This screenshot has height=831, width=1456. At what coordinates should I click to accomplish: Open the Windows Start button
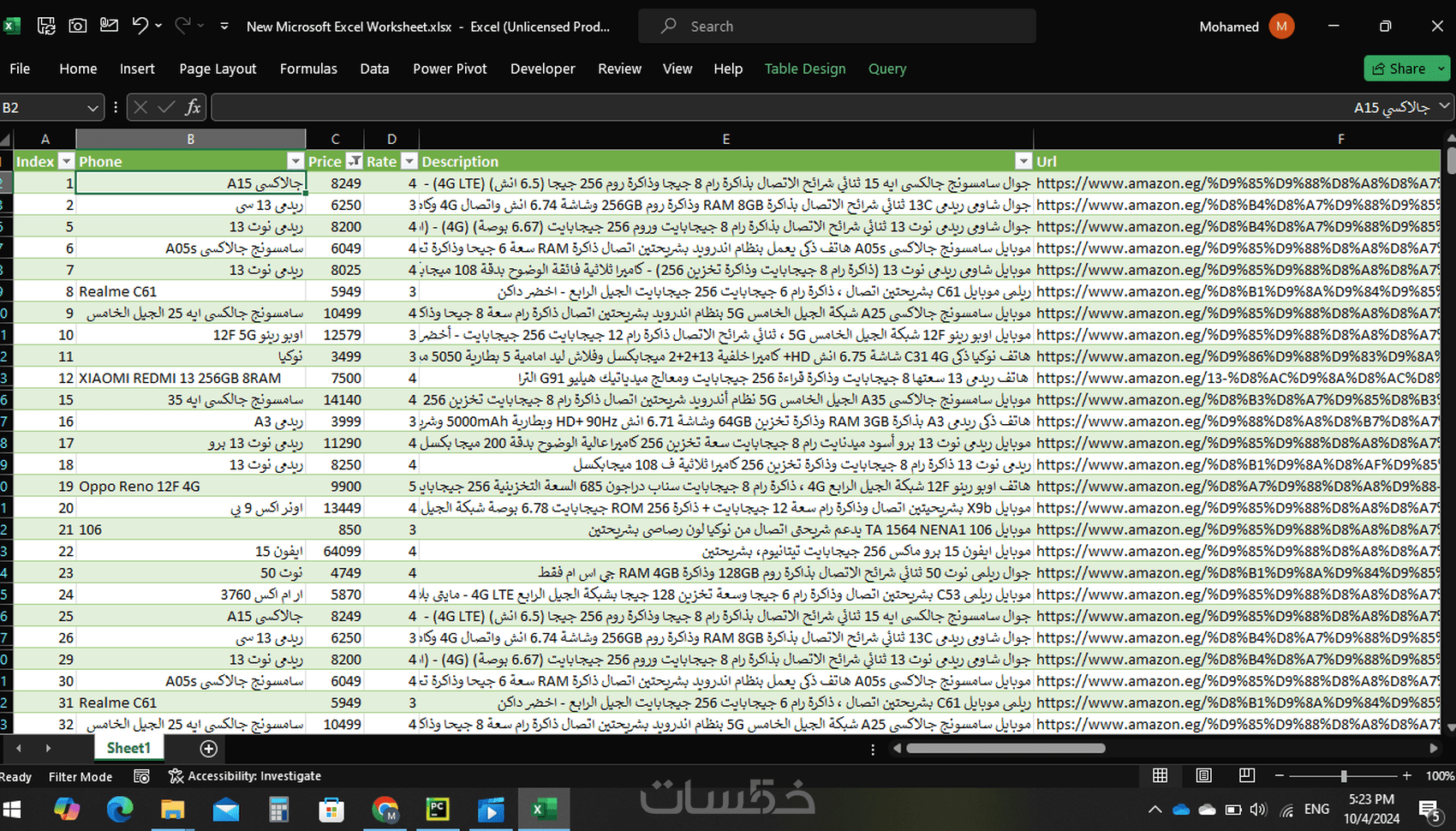pyautogui.click(x=12, y=810)
